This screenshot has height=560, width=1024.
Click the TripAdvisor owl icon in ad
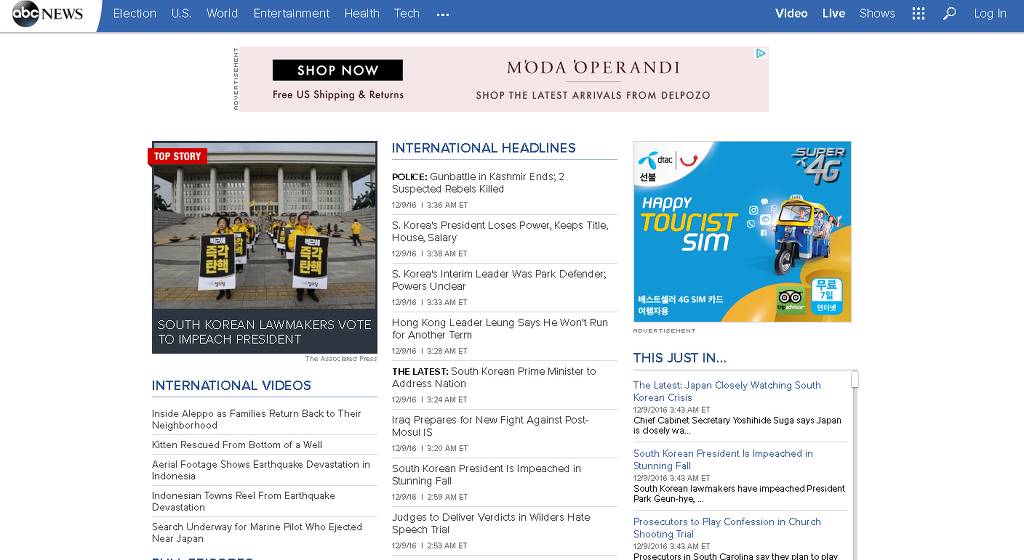[x=791, y=297]
